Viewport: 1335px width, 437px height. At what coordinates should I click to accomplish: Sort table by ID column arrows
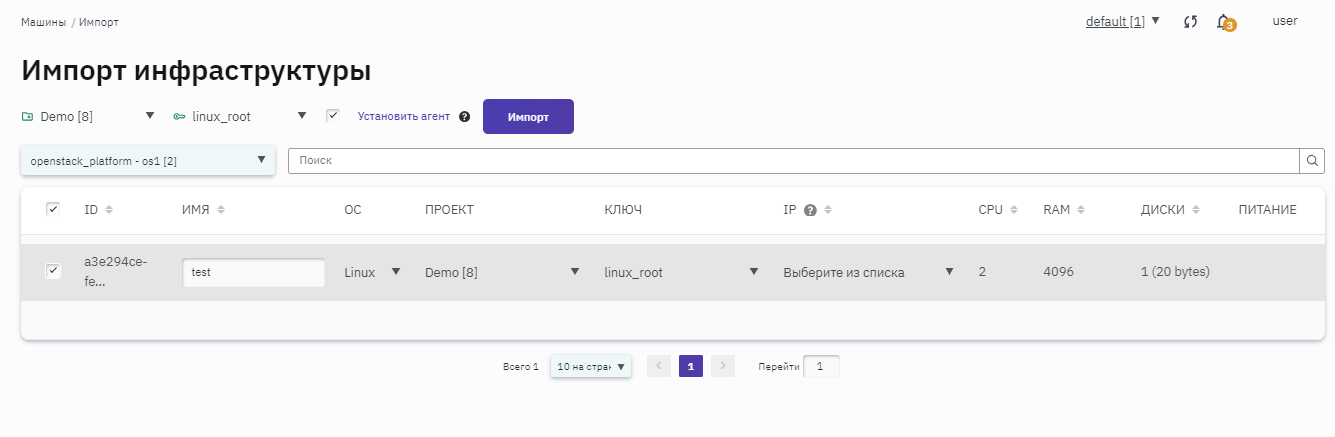pos(109,210)
